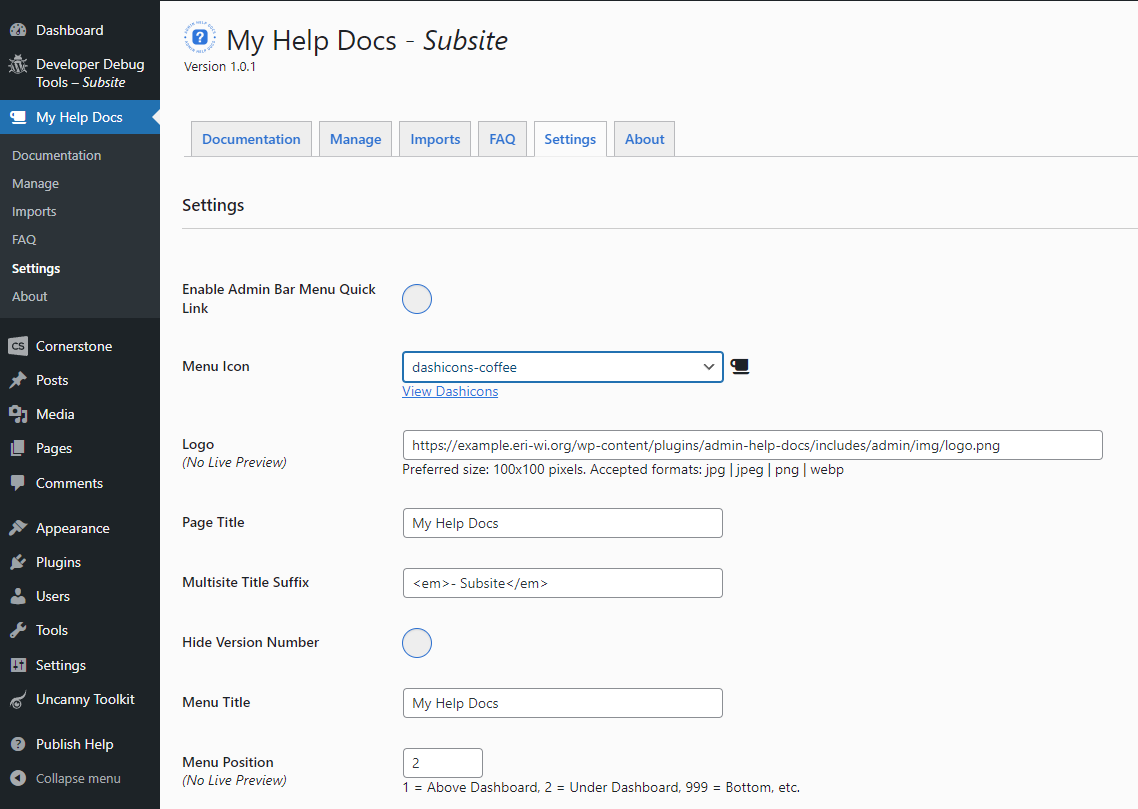Select Documentation from the sidebar submenu
This screenshot has width=1138, height=809.
pyautogui.click(x=56, y=155)
